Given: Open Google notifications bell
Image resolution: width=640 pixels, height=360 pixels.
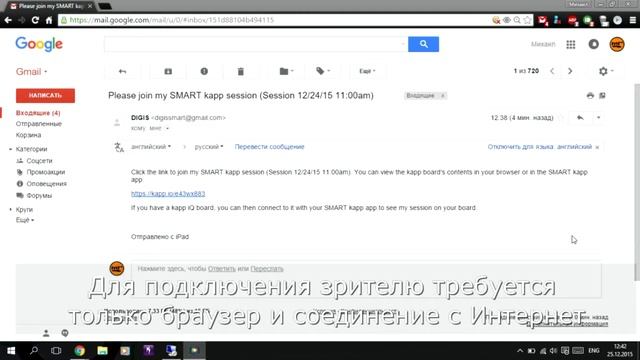Looking at the screenshot, I should click(x=593, y=44).
